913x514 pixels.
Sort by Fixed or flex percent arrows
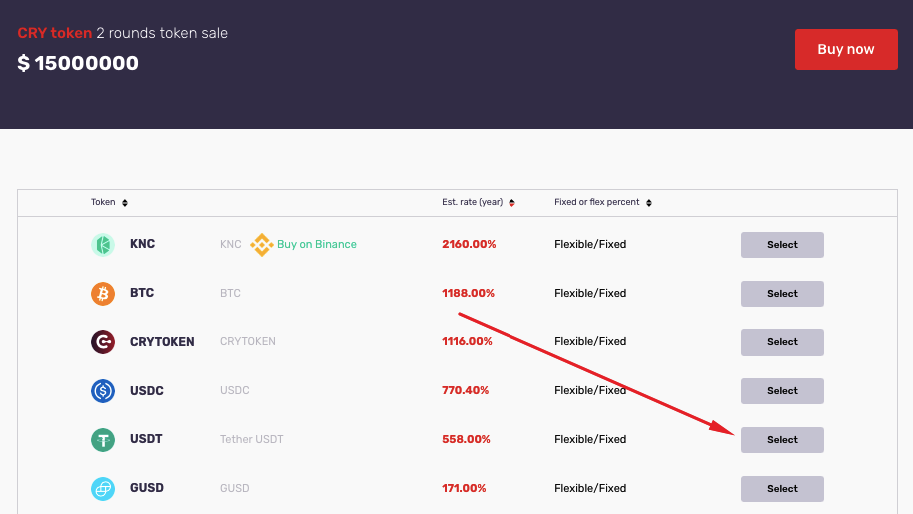click(649, 203)
